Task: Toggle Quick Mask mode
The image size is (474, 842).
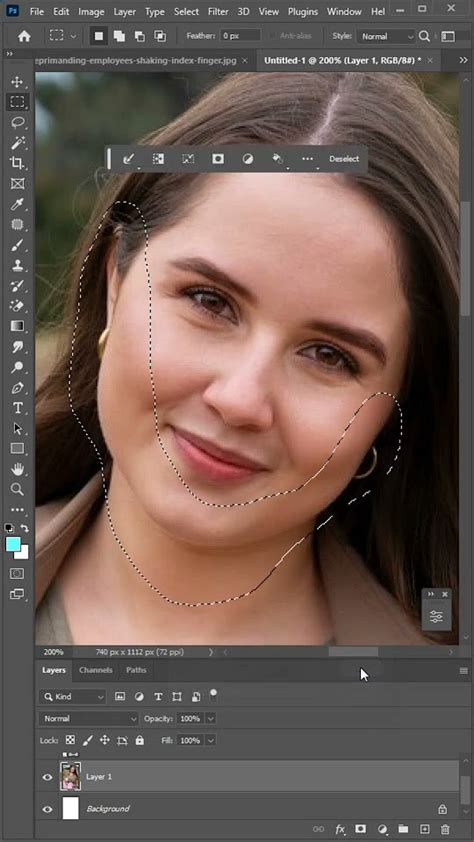Action: (x=17, y=574)
